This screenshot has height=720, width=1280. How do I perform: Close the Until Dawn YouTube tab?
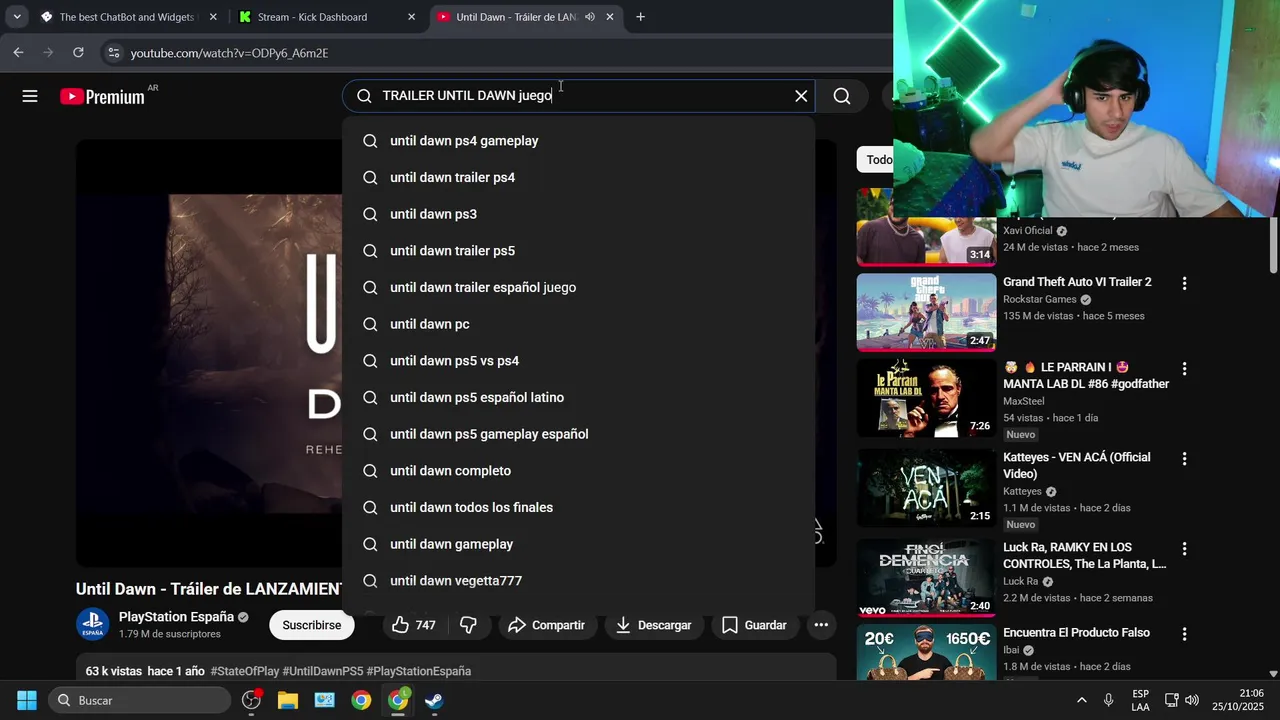pyautogui.click(x=610, y=17)
